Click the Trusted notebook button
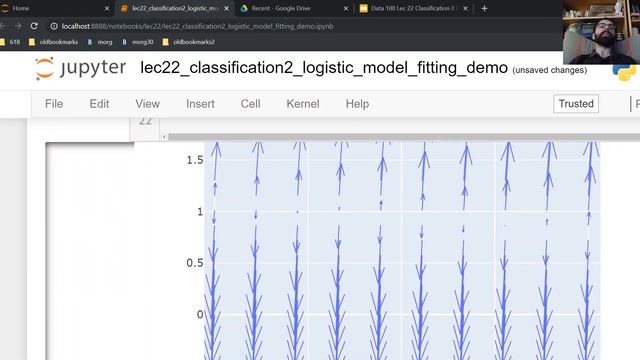 coord(576,104)
